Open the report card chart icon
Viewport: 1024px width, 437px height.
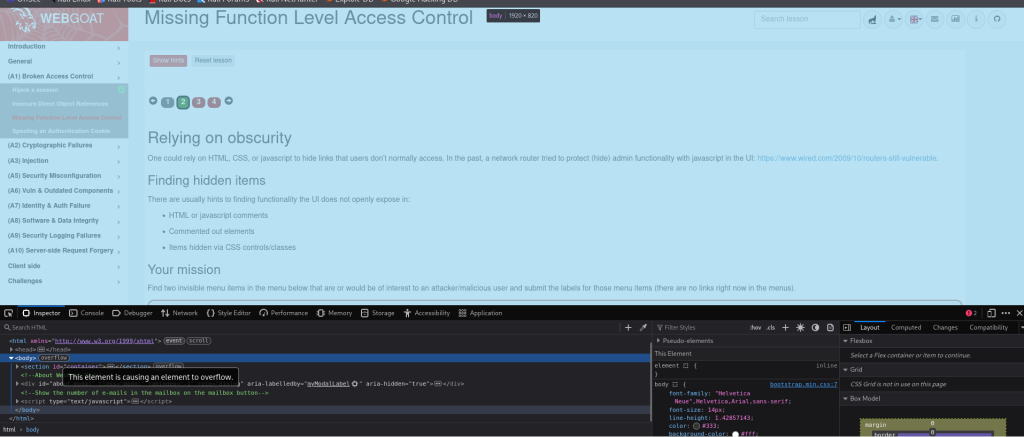tap(955, 20)
